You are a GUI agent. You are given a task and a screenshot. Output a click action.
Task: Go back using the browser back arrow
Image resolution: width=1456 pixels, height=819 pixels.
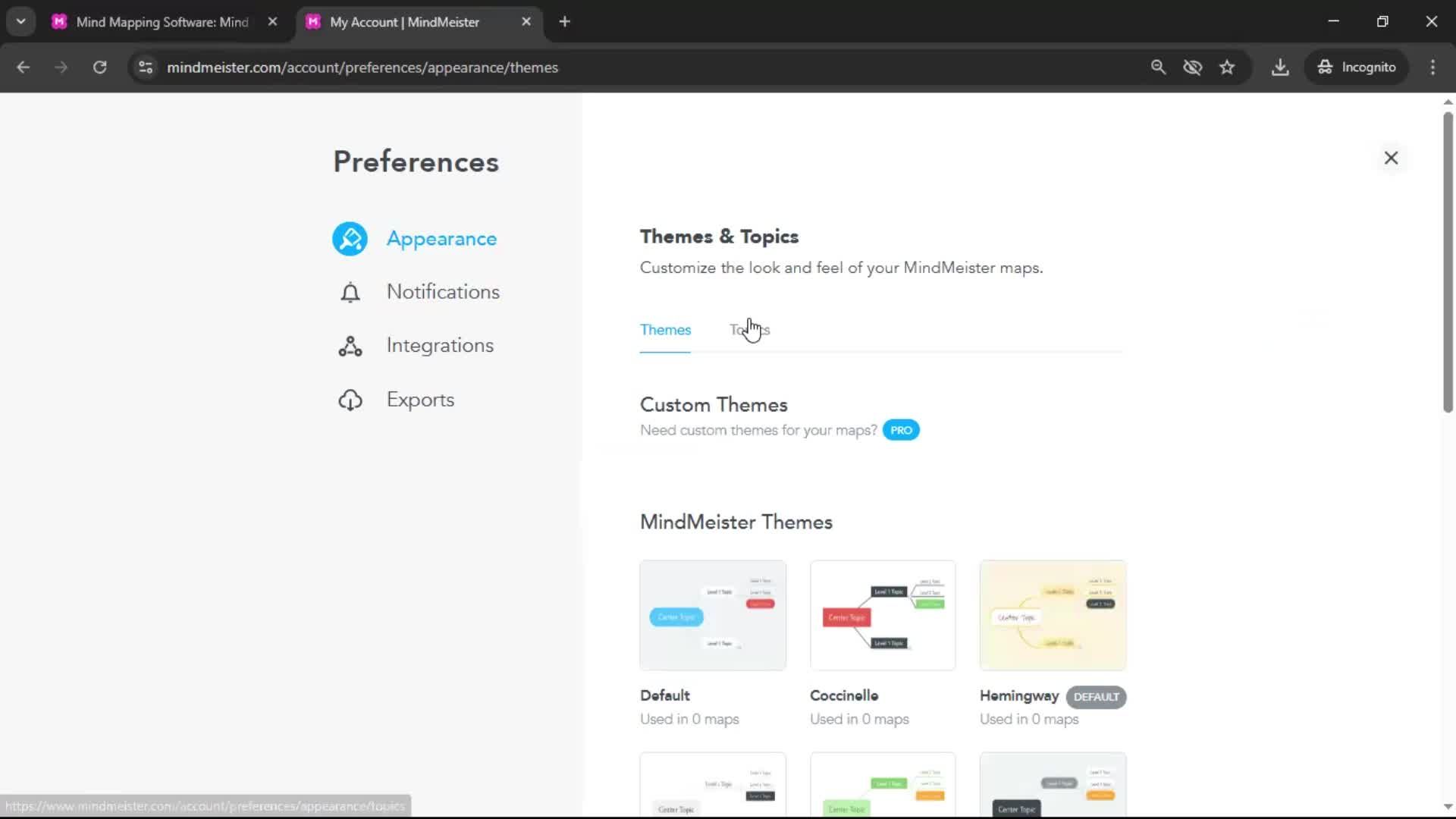(24, 67)
